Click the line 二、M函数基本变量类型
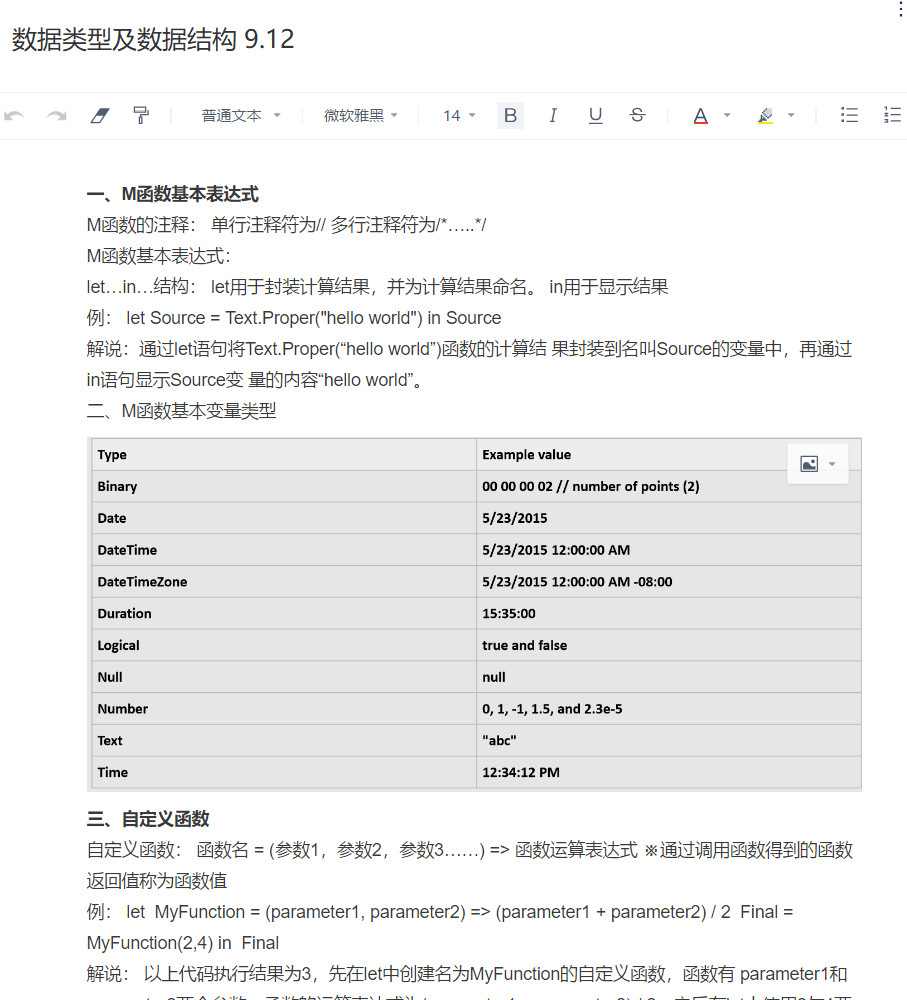Image resolution: width=907 pixels, height=1000 pixels. pyautogui.click(x=181, y=411)
